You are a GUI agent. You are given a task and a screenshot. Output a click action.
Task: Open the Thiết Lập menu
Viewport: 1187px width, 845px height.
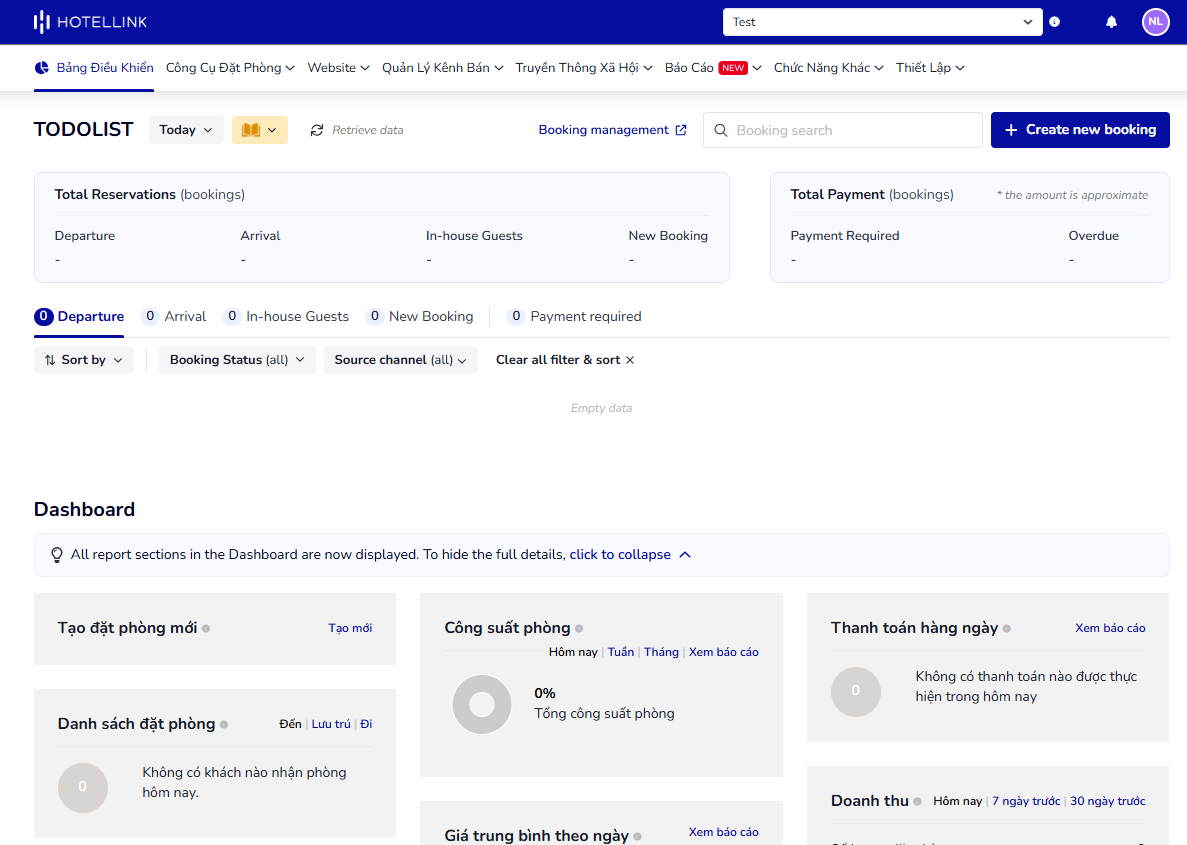[x=930, y=67]
